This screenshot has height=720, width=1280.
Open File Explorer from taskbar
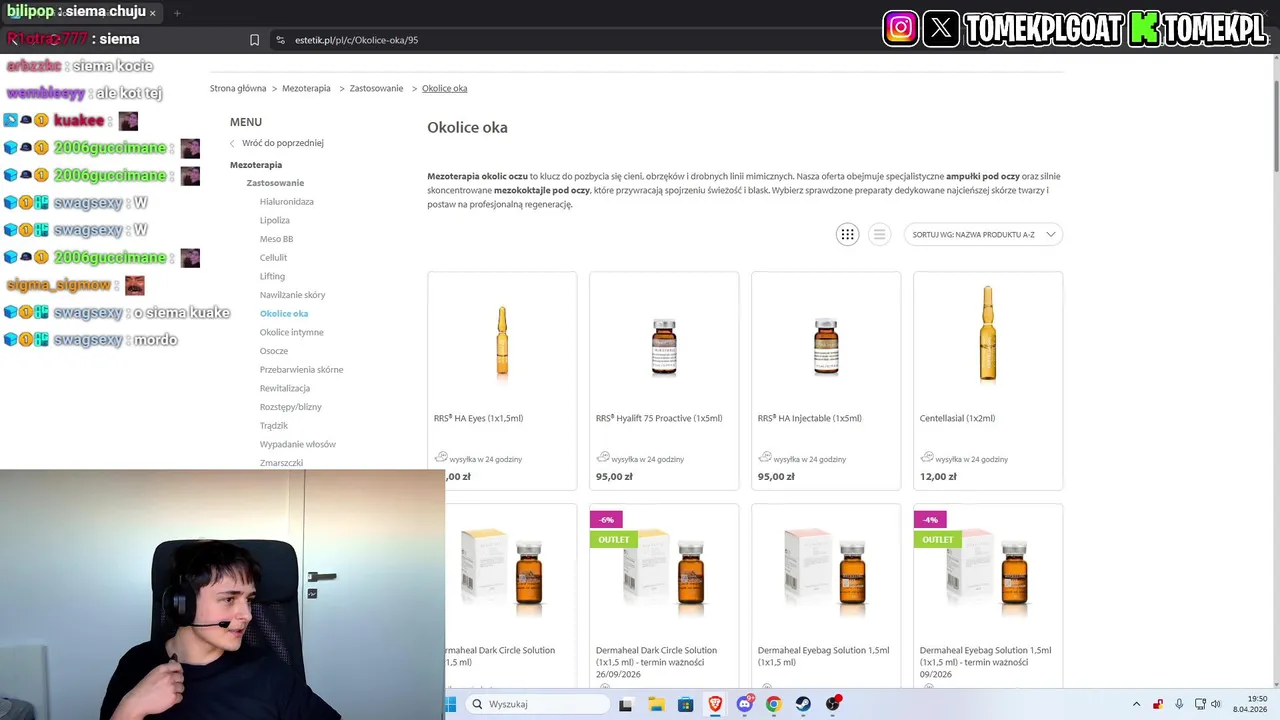tap(656, 704)
